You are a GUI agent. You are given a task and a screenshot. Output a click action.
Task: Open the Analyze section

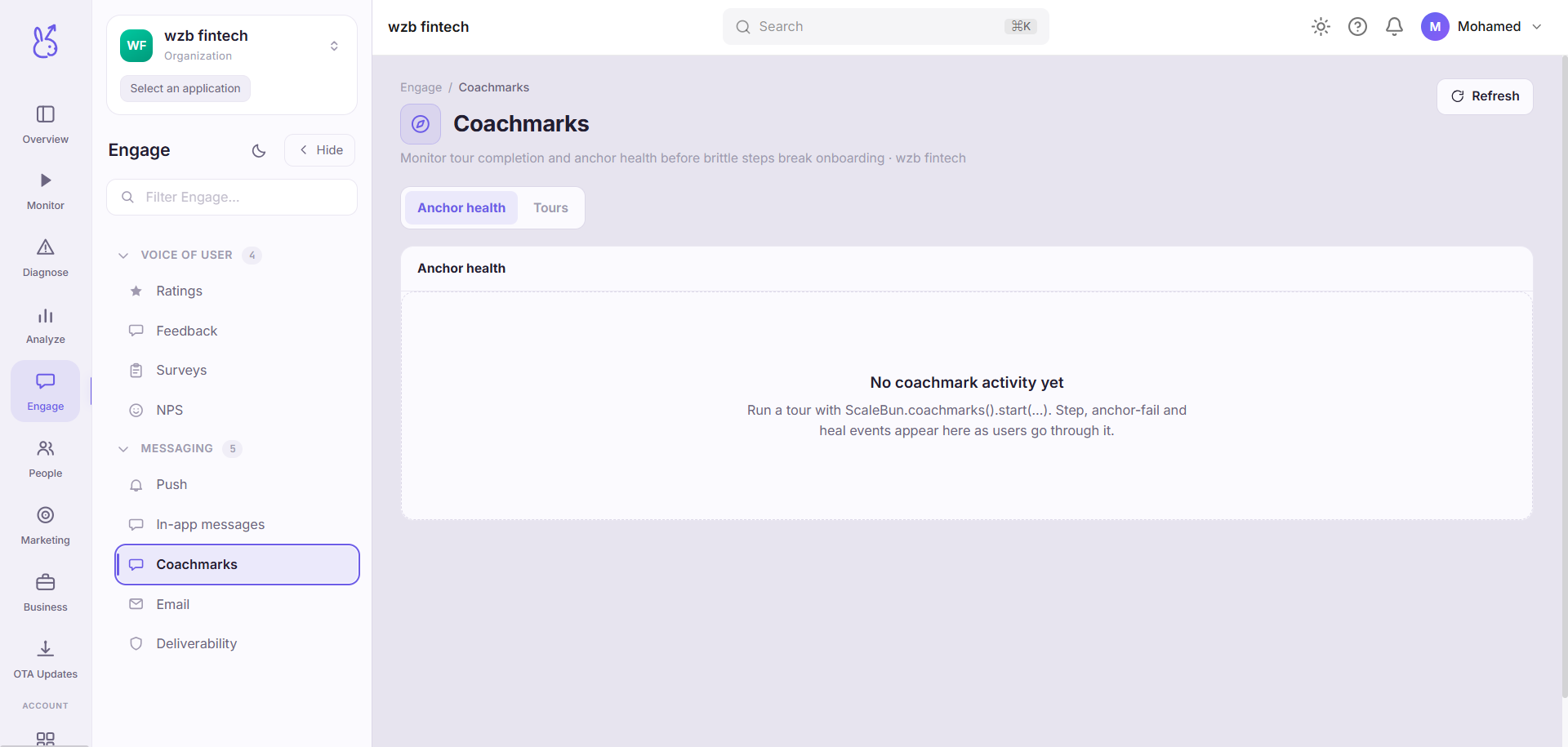pyautogui.click(x=46, y=326)
